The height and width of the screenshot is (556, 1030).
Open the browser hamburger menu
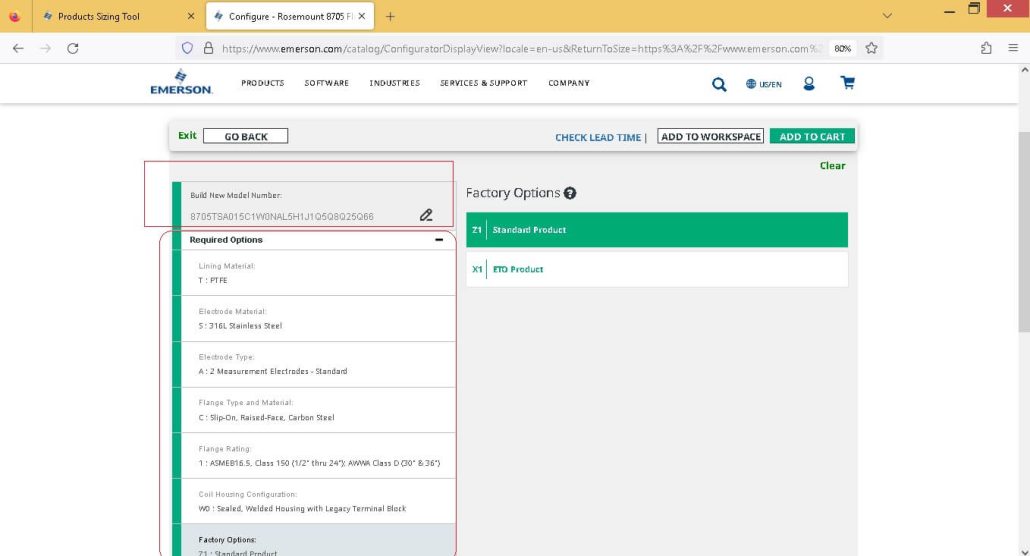coord(1013,48)
